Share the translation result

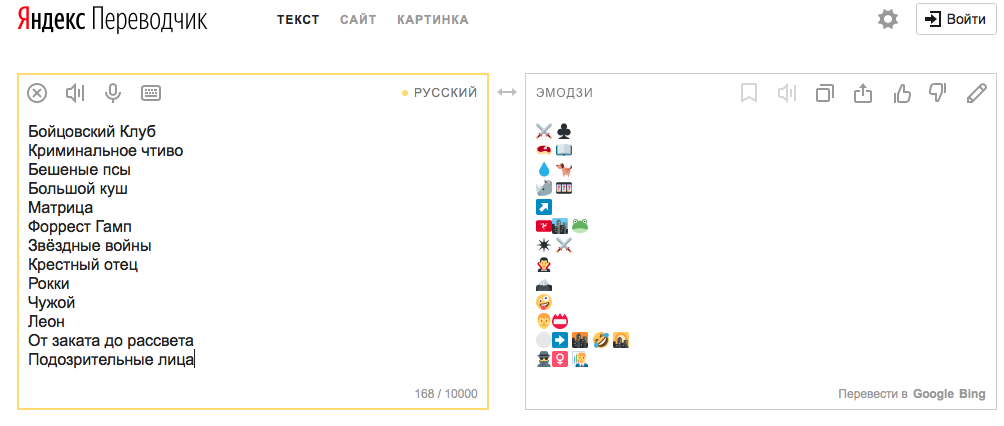[863, 93]
